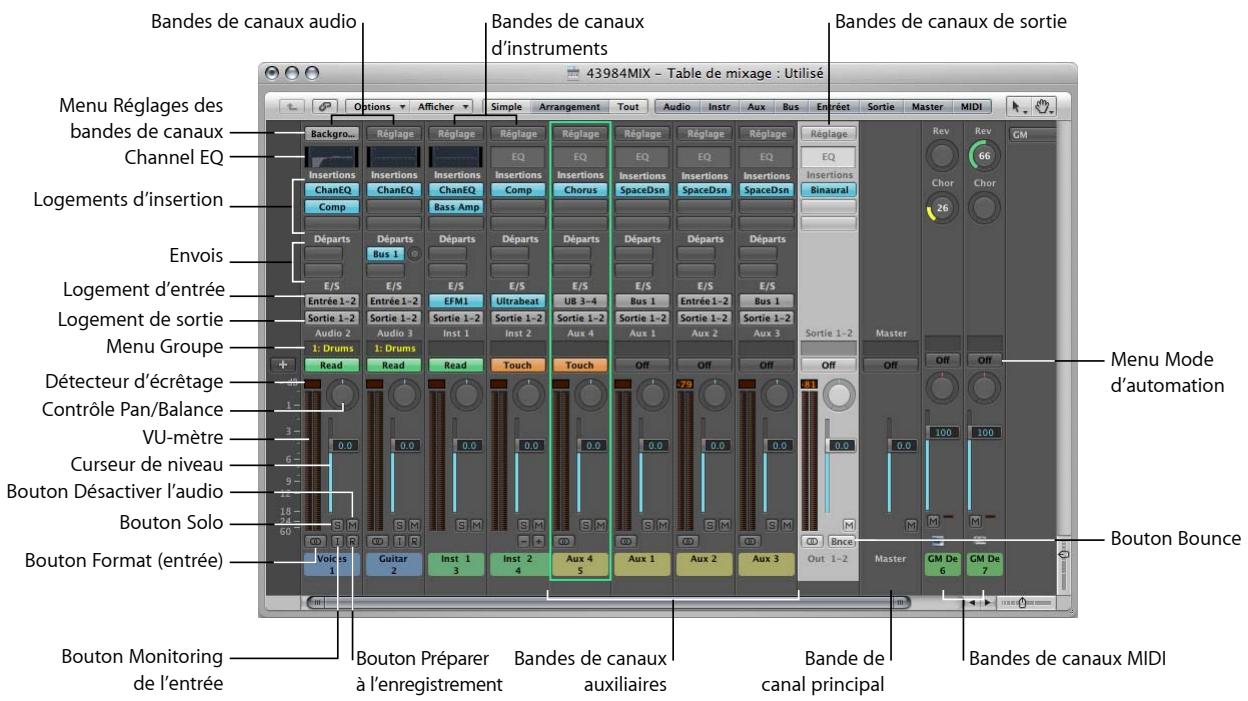Mute the Master channel strip
Image resolution: width=1248 pixels, height=701 pixels.
click(910, 524)
